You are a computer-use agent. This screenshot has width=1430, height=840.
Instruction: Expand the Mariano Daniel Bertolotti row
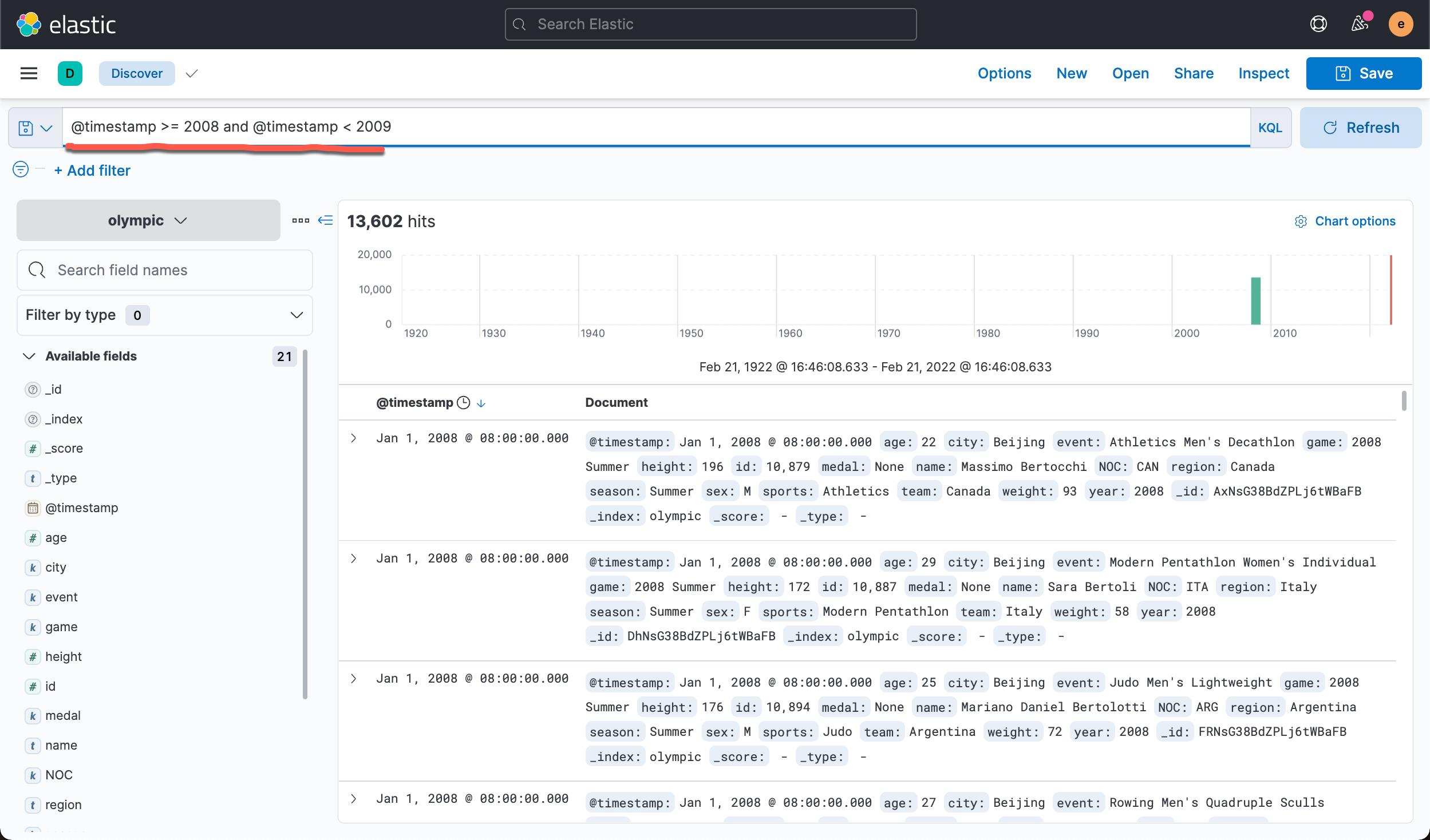coord(354,679)
